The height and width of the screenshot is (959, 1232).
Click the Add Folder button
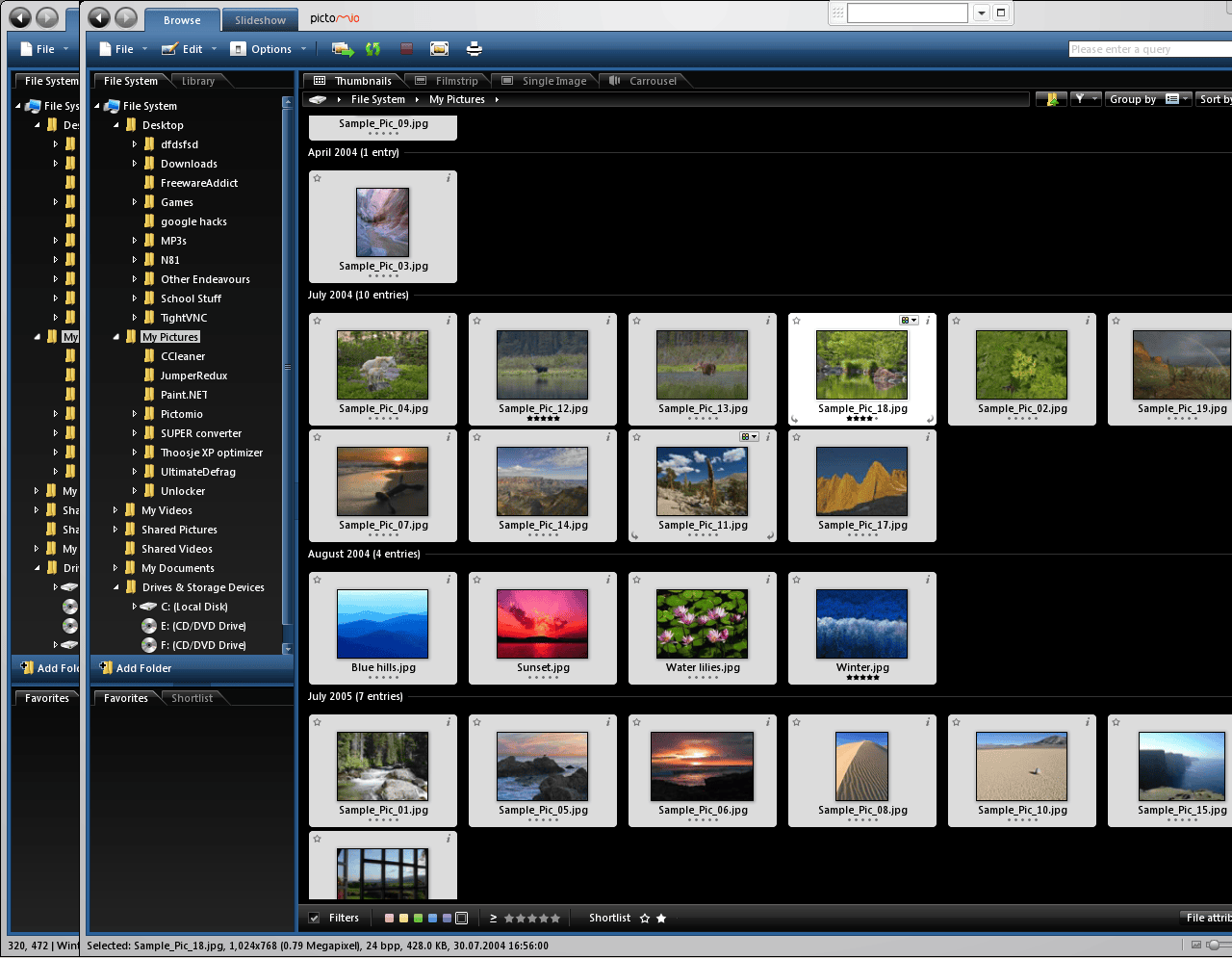click(135, 668)
